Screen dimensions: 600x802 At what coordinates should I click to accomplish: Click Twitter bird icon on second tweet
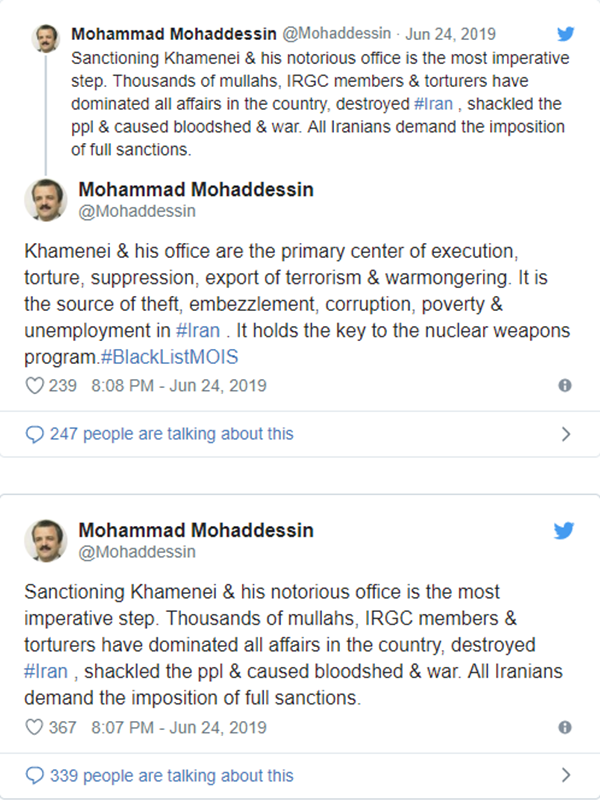(566, 531)
